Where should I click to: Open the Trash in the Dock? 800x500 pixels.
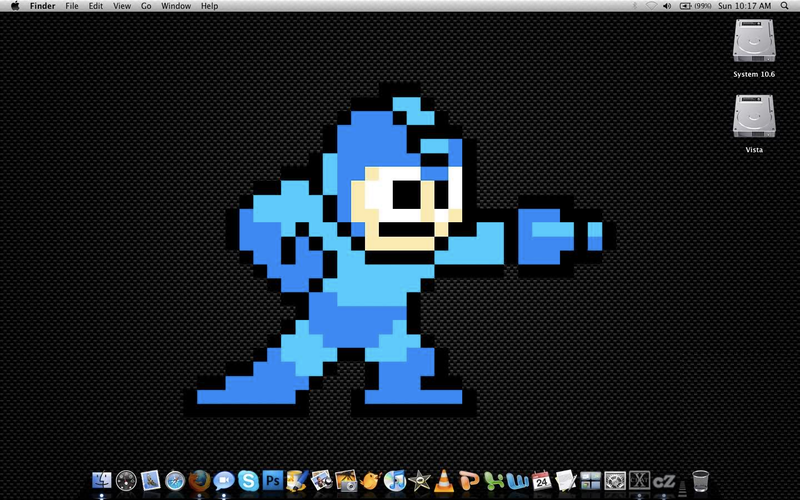coord(701,481)
